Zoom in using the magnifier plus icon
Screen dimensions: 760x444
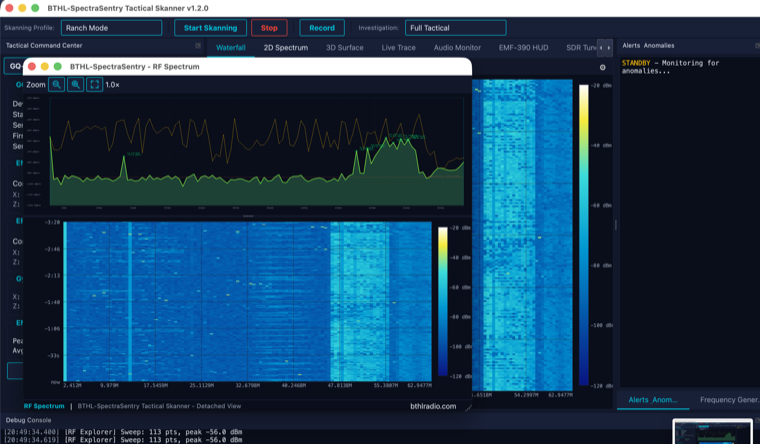pos(76,84)
